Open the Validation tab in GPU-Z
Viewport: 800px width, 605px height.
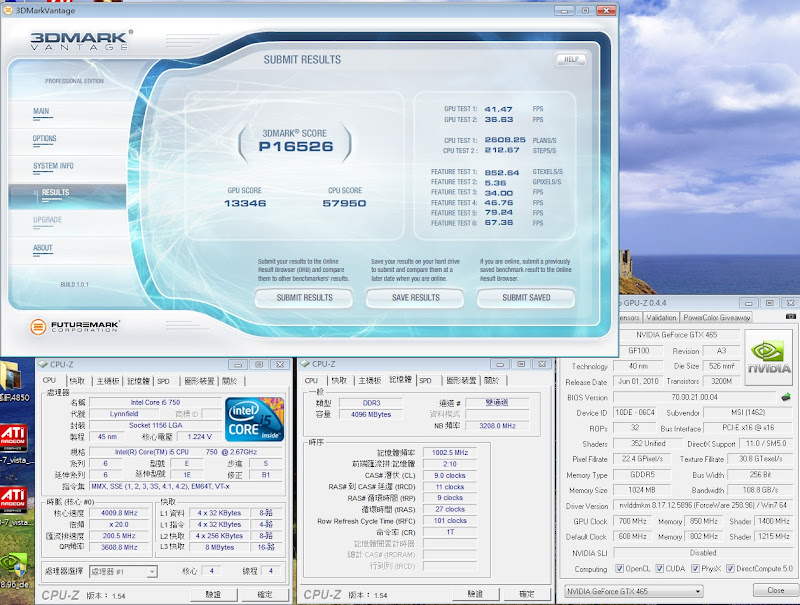[661, 317]
